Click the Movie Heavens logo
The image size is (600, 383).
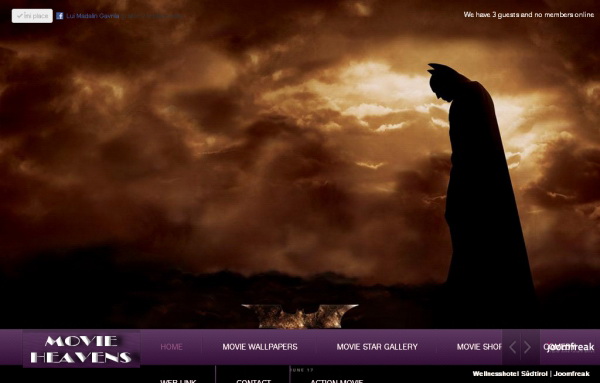(x=81, y=349)
